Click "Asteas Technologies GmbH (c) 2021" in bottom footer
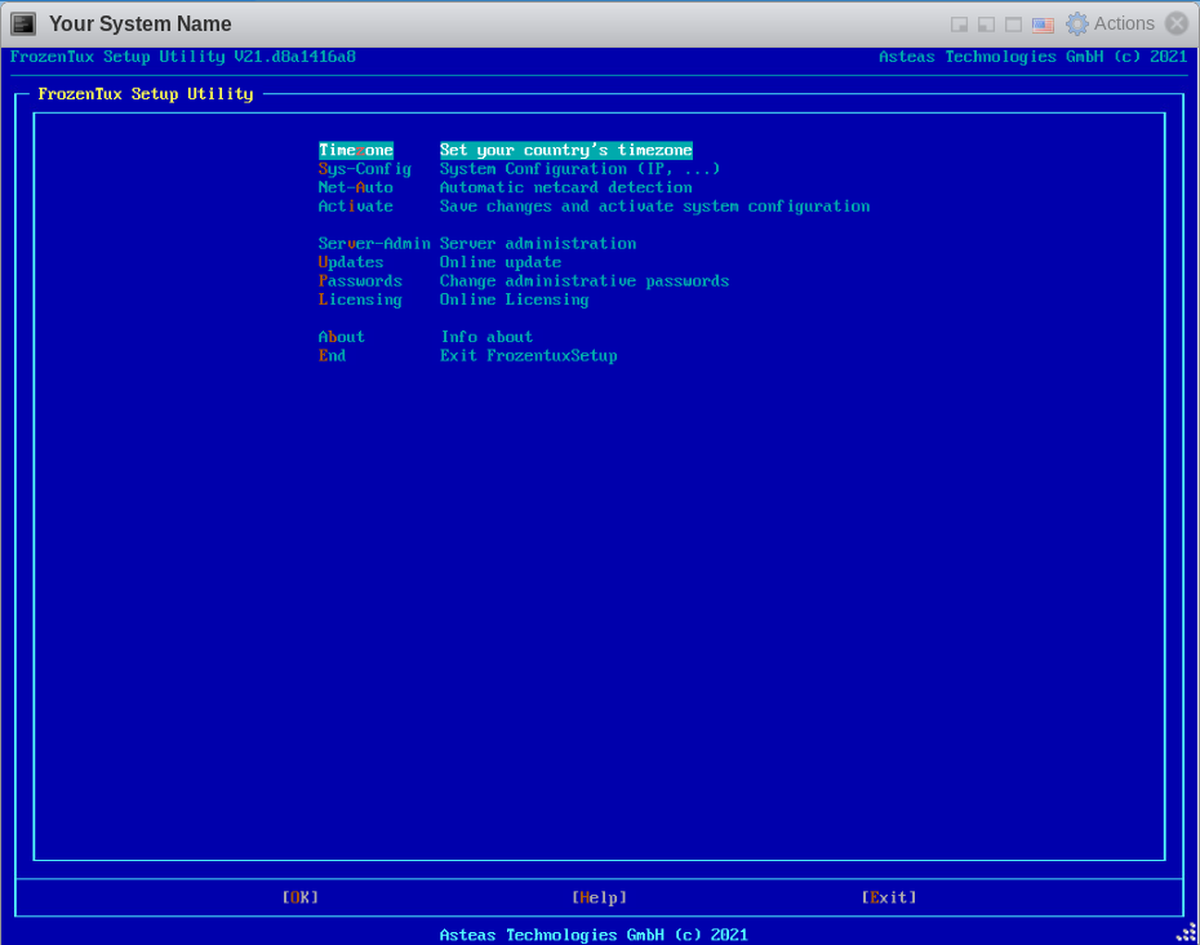1200x945 pixels. pos(594,935)
